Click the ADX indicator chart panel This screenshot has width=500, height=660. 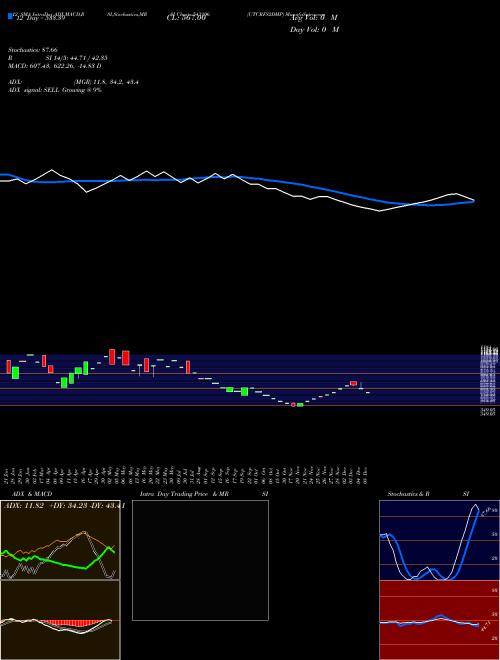(60, 540)
